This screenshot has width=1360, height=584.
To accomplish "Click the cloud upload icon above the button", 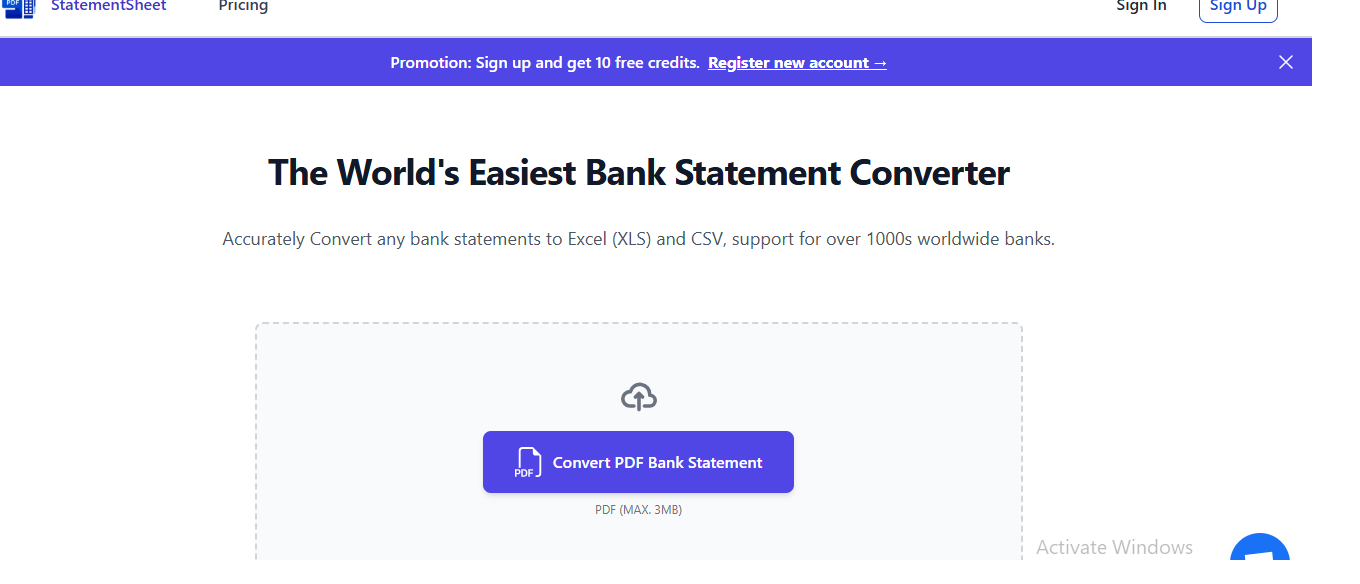I will coord(637,395).
